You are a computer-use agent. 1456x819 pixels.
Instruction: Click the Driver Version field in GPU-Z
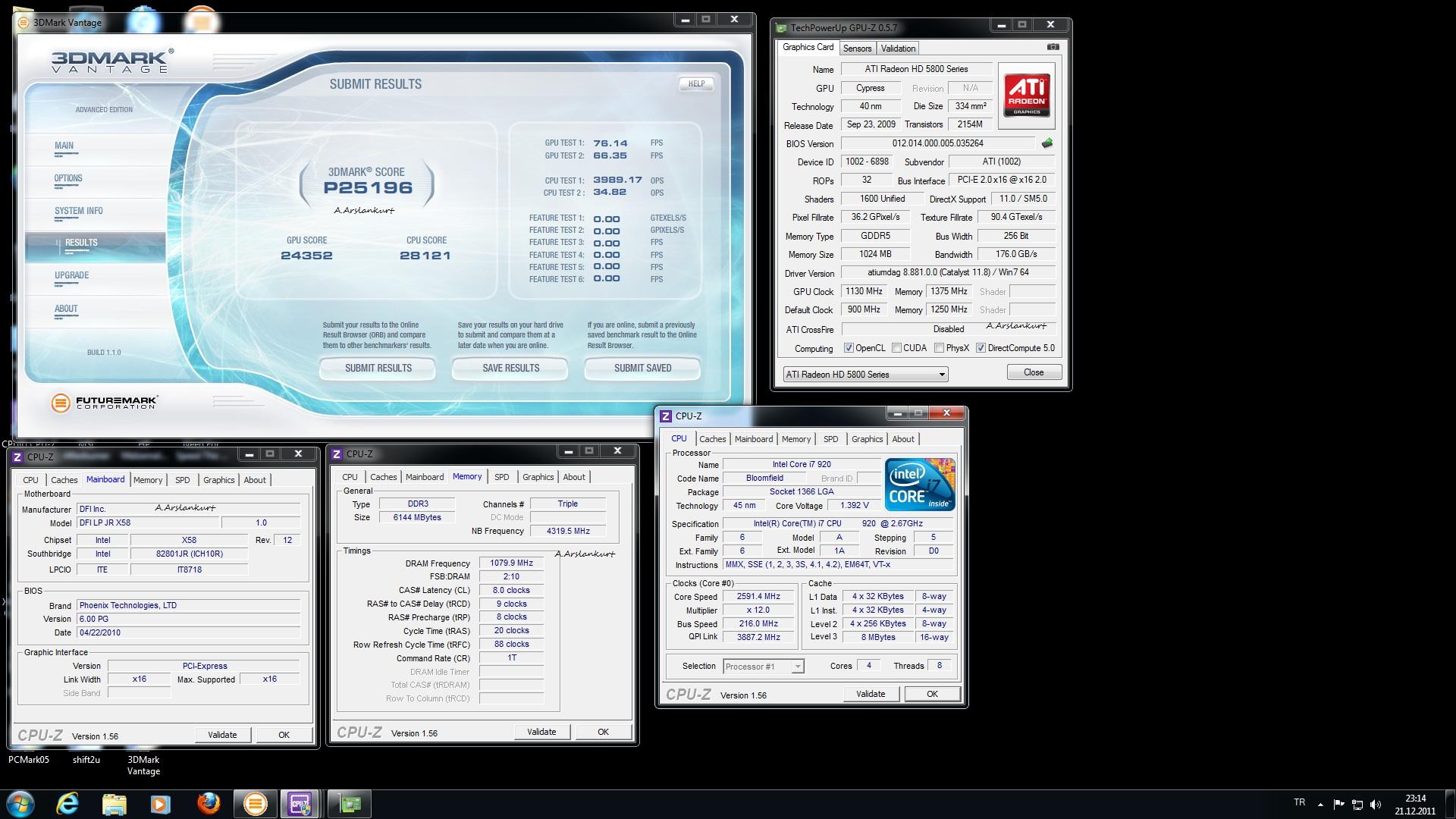click(x=948, y=272)
